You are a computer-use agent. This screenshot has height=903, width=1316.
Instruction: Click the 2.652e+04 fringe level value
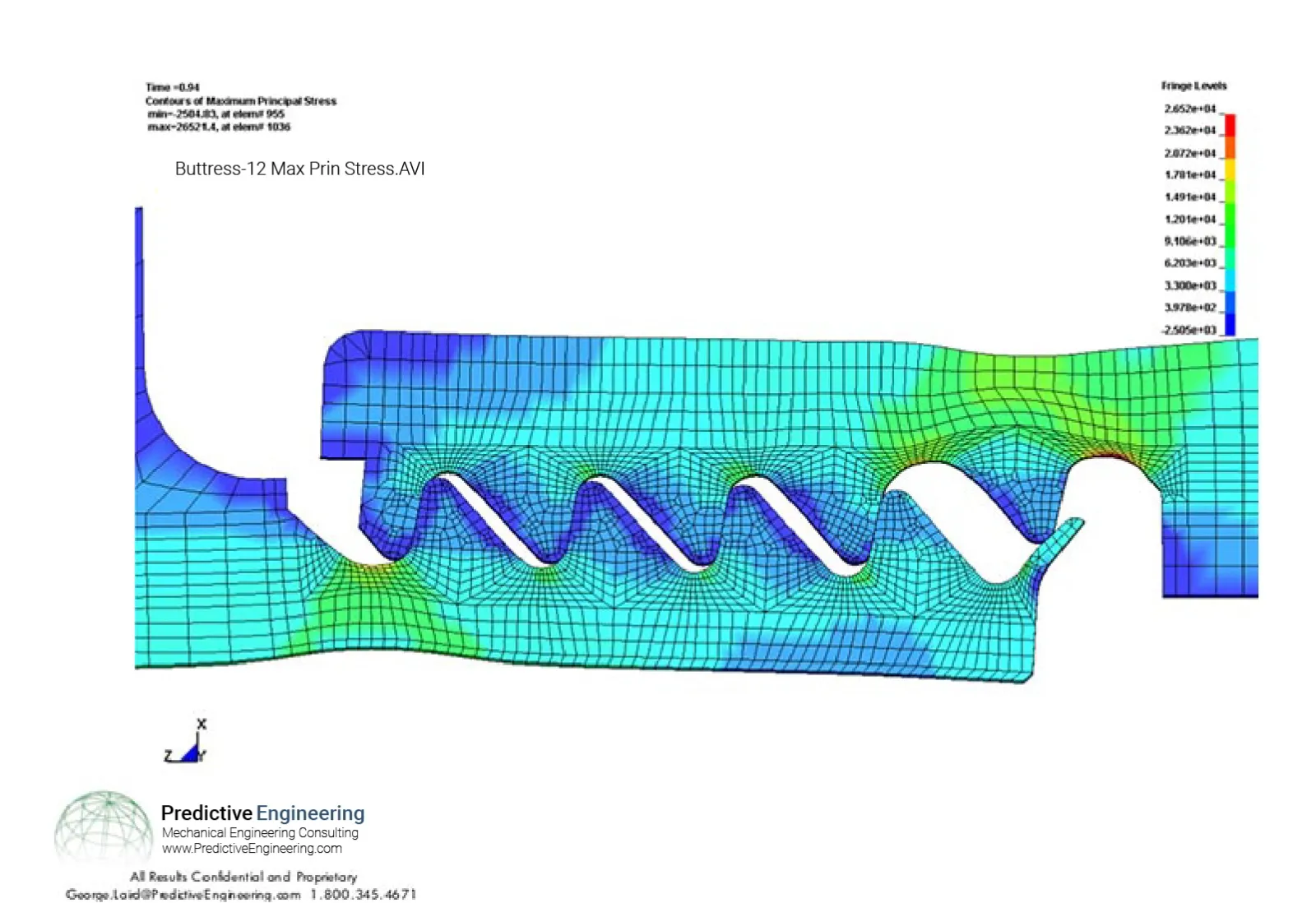point(1189,109)
